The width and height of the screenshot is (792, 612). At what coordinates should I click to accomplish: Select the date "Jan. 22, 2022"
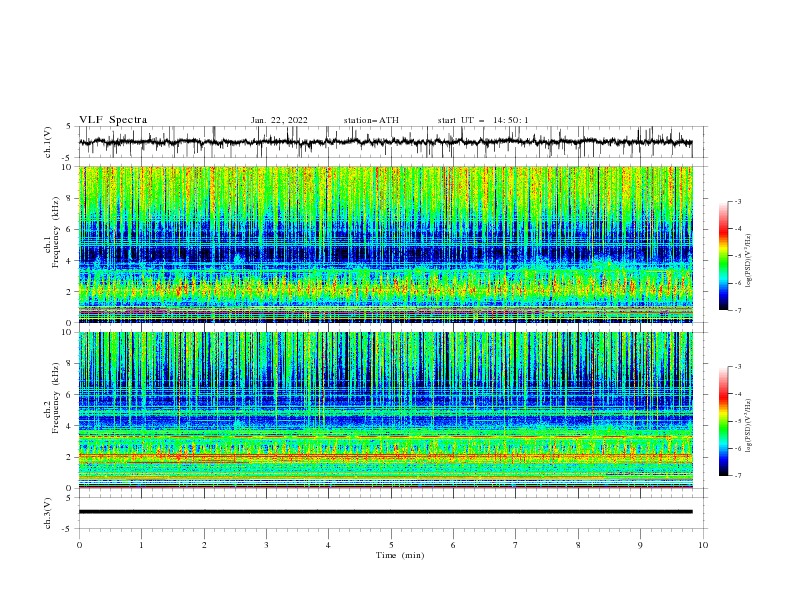coord(279,120)
